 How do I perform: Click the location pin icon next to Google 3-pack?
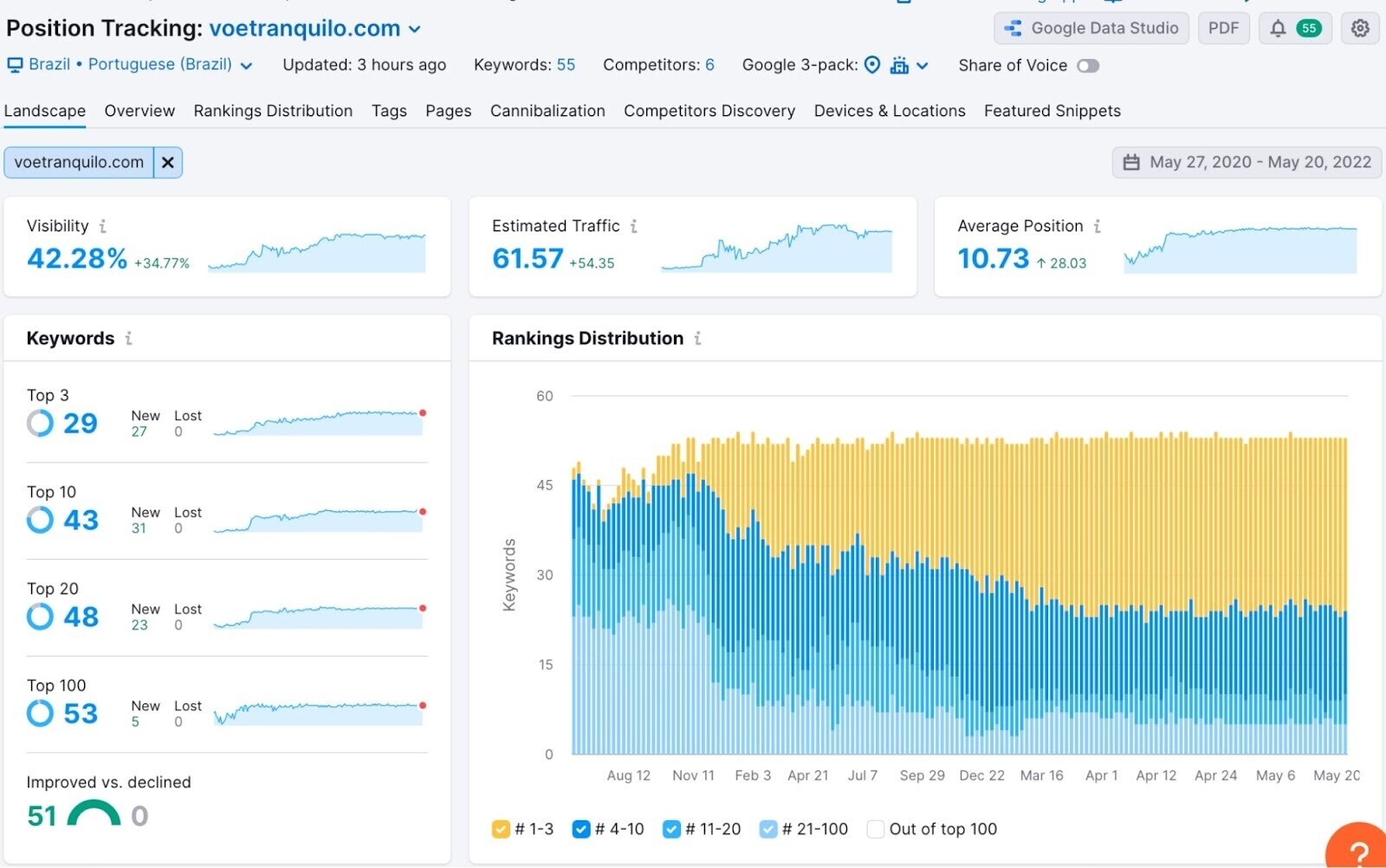click(x=871, y=65)
